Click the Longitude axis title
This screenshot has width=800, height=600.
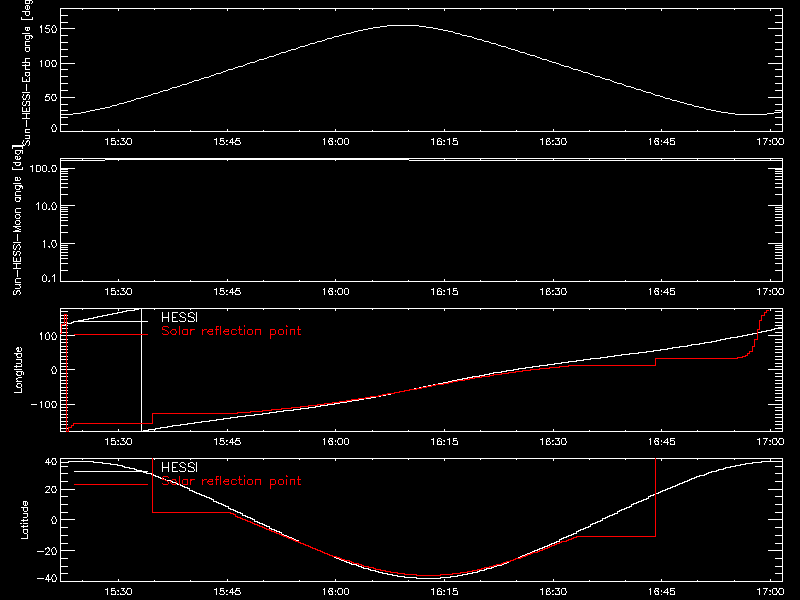tap(18, 370)
